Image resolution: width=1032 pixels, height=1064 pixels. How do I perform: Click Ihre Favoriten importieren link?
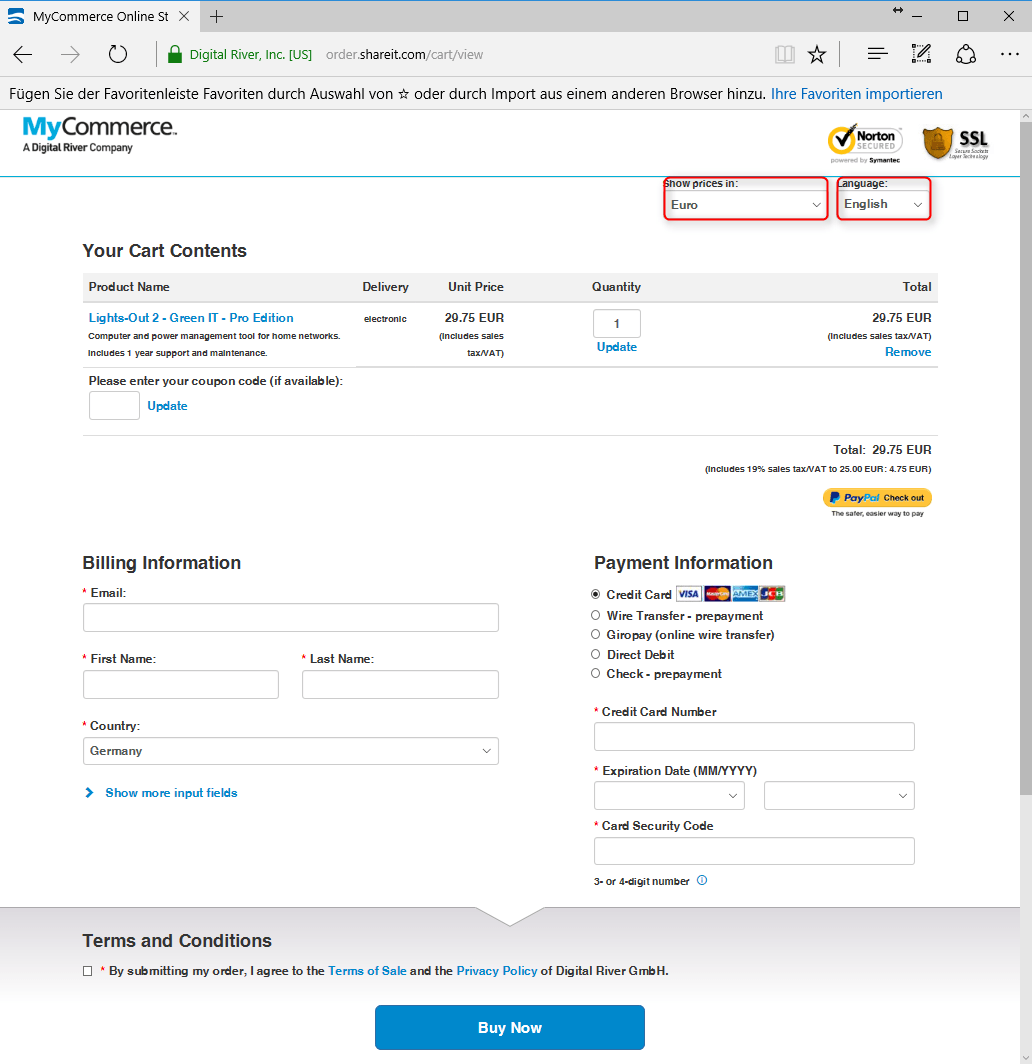[856, 94]
